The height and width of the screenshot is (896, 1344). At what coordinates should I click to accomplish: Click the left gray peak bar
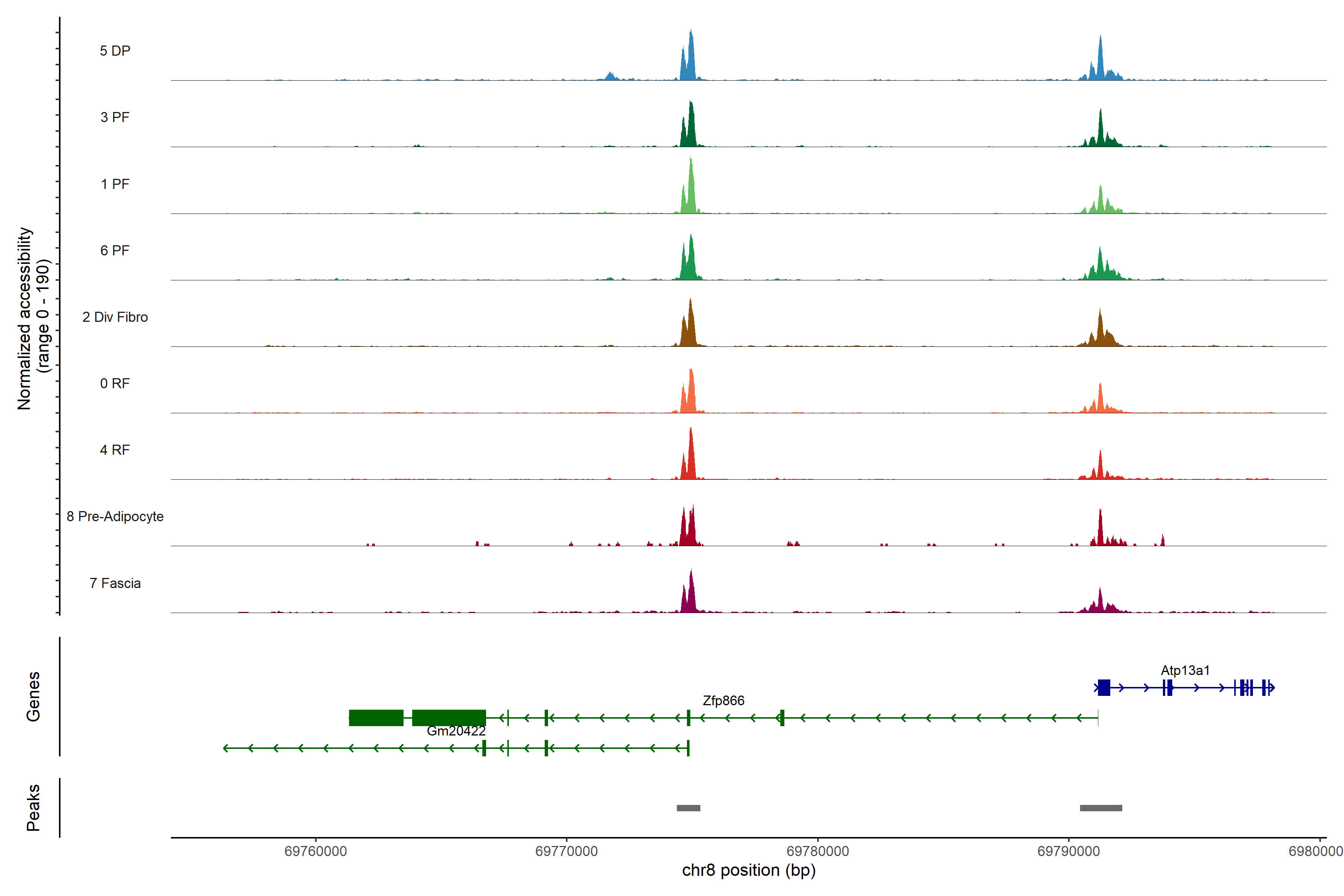688,808
